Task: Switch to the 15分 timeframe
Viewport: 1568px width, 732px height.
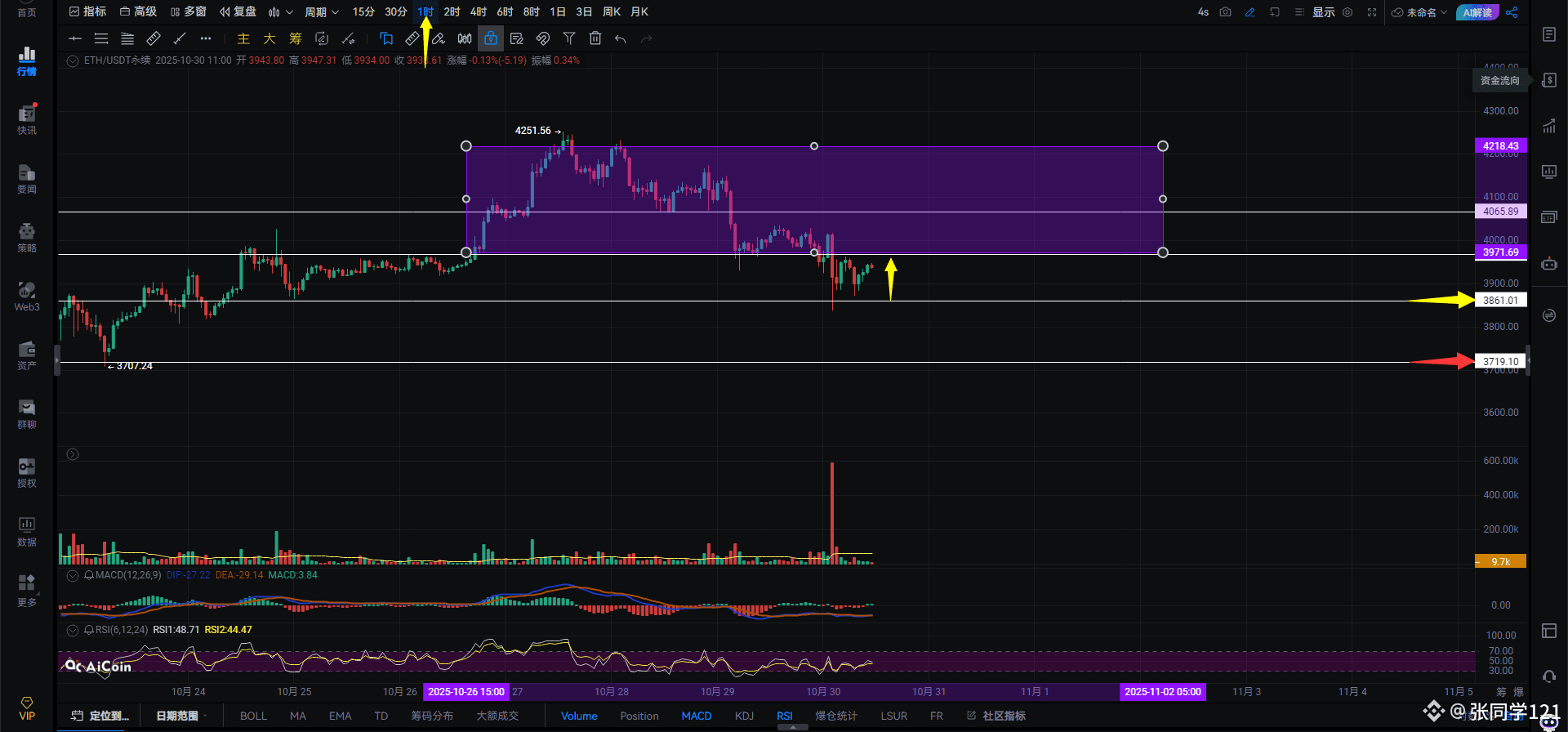Action: click(x=363, y=12)
